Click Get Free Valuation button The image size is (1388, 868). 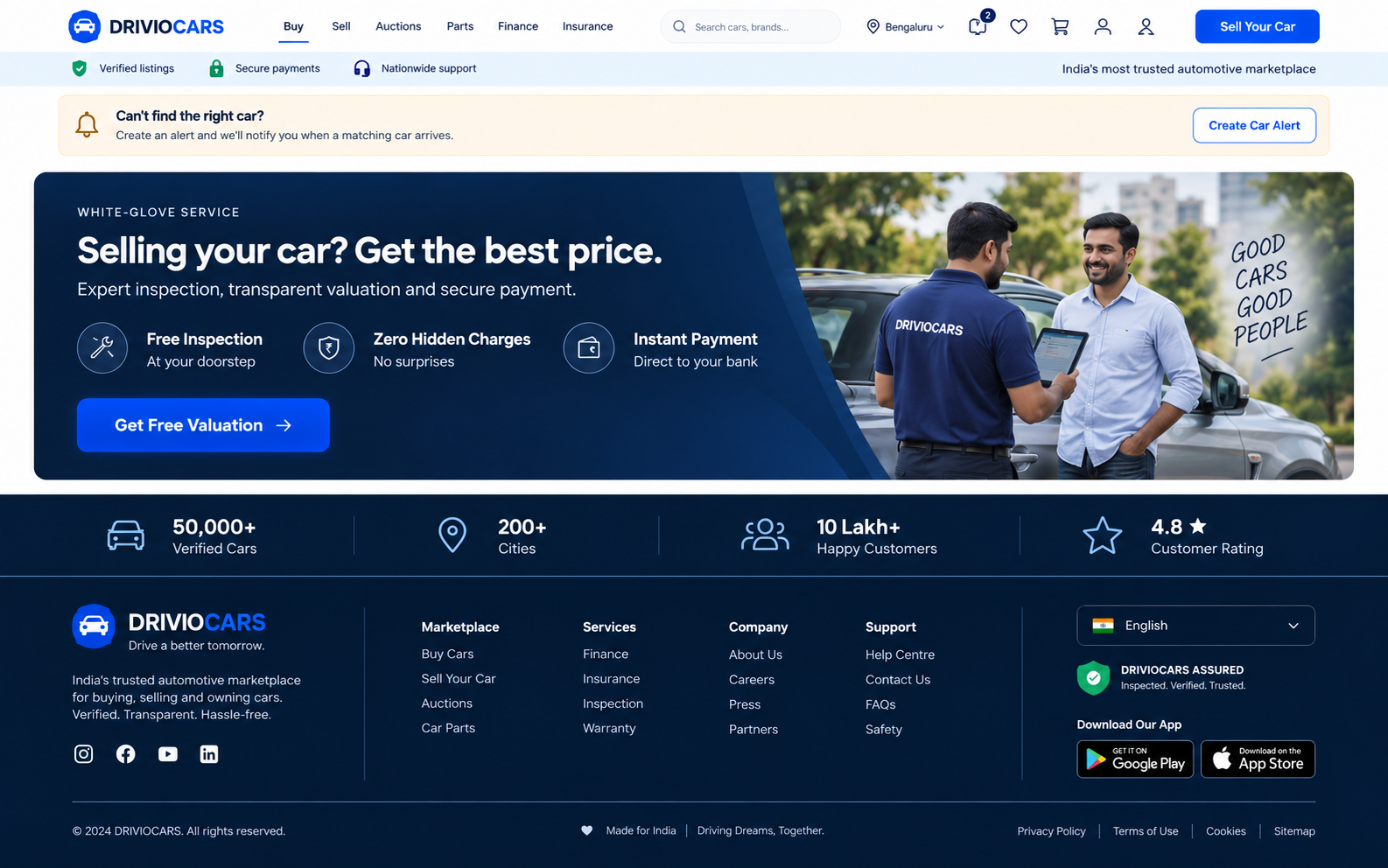[x=203, y=425]
